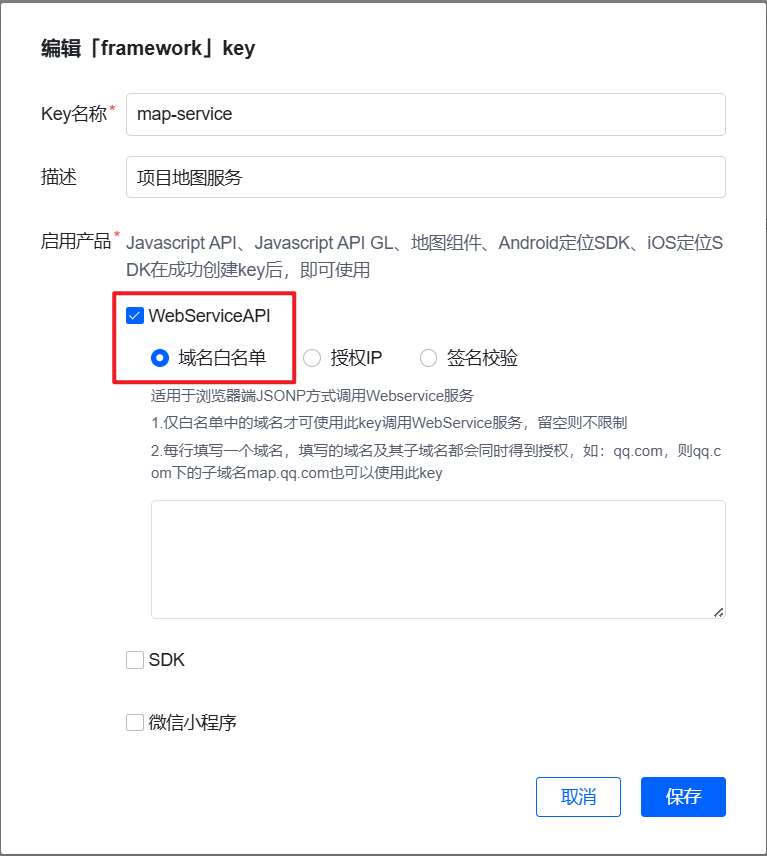The width and height of the screenshot is (767, 856).
Task: Uncheck the WebServiceAPI checkbox
Action: click(135, 316)
